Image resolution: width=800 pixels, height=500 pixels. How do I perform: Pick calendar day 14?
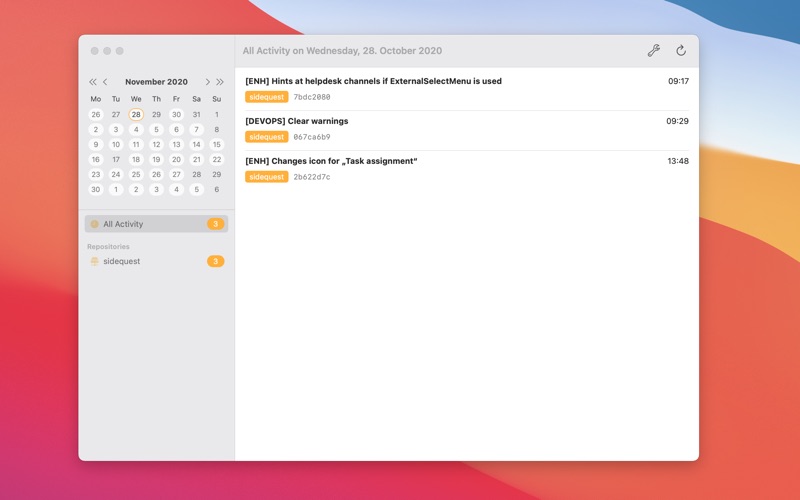click(x=196, y=144)
